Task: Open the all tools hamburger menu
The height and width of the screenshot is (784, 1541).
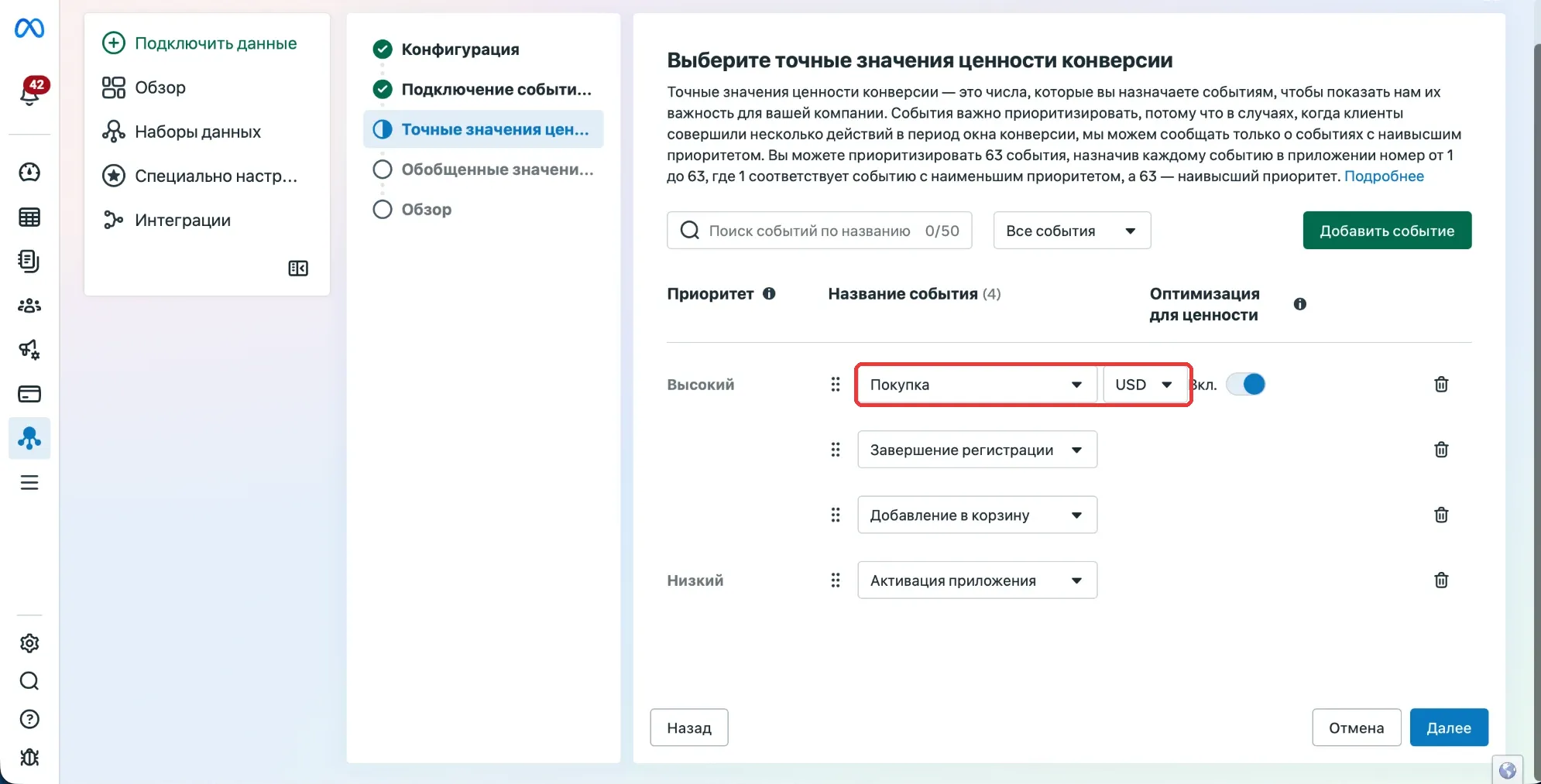Action: 29,483
